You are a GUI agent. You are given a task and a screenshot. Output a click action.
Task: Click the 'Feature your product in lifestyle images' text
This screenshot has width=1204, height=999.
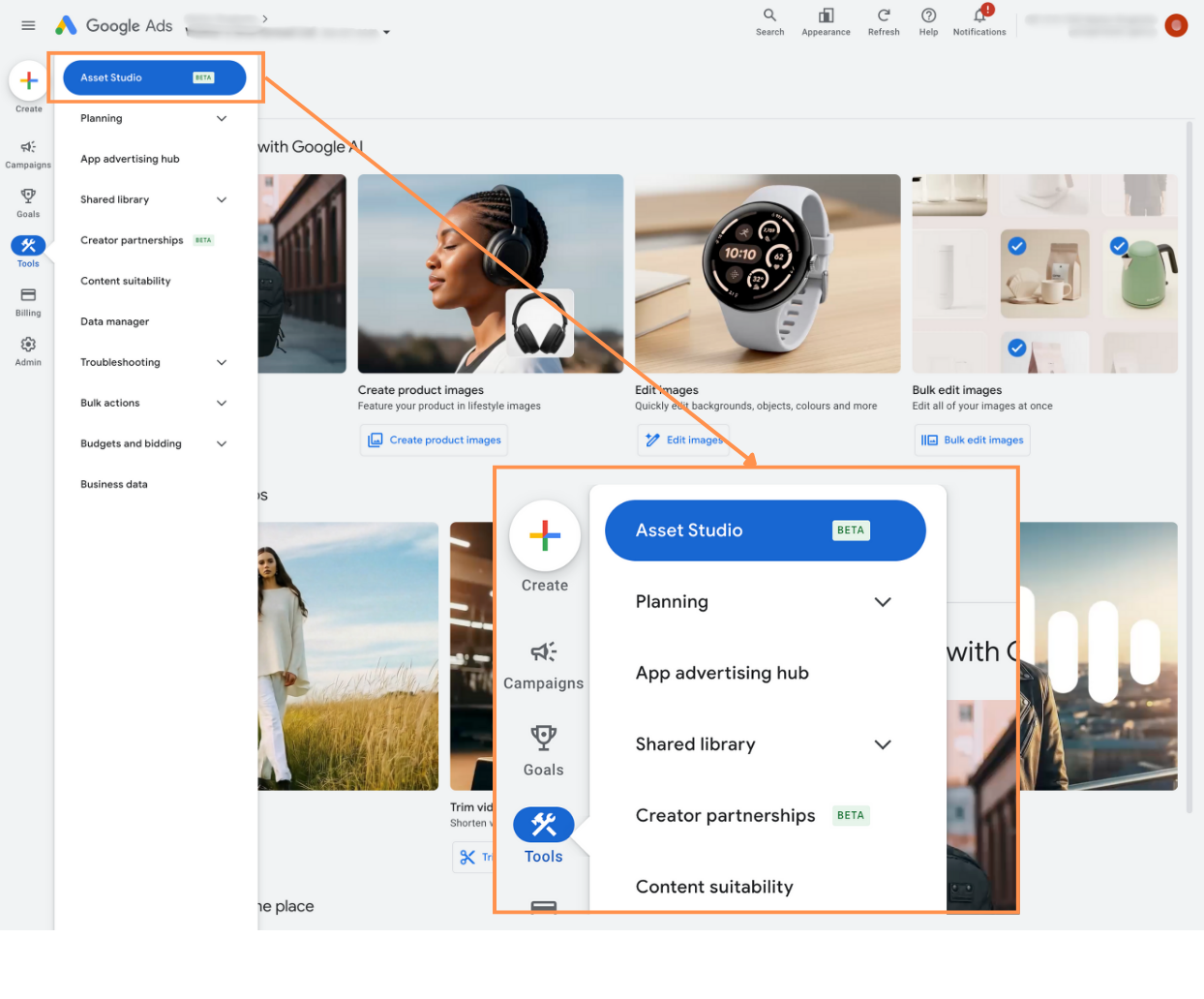449,406
